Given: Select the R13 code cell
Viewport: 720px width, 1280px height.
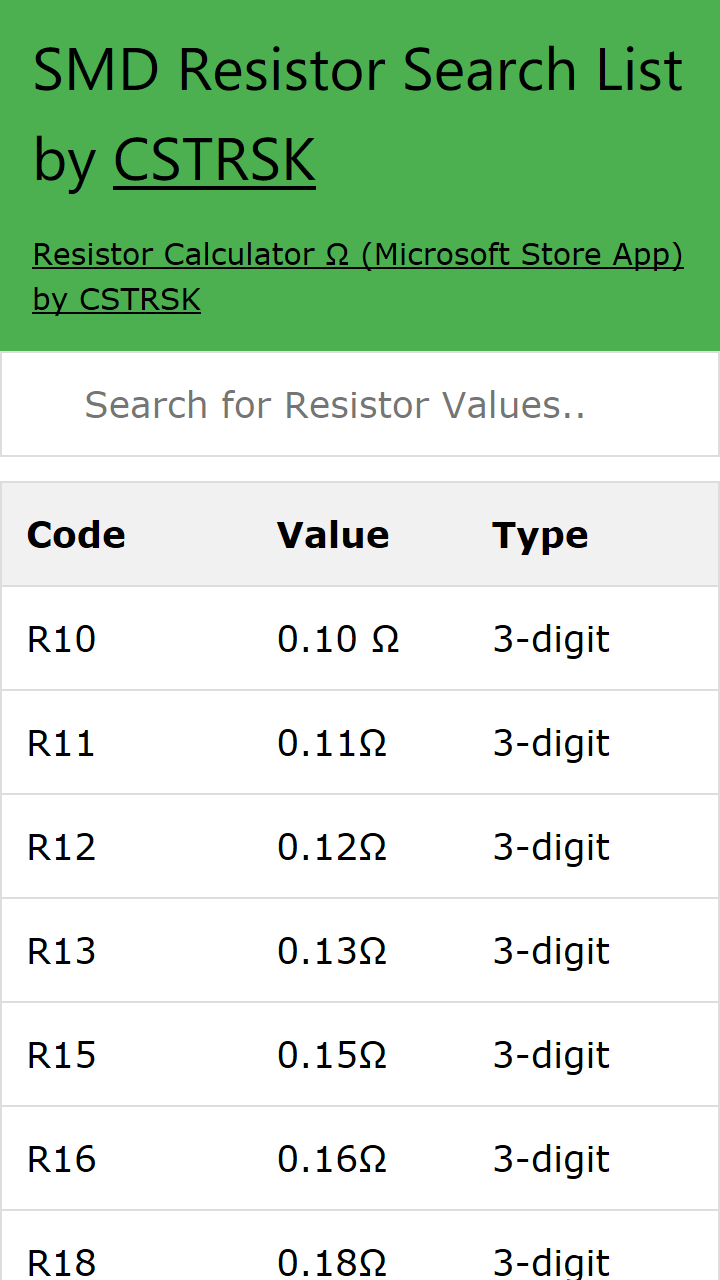Looking at the screenshot, I should click(x=62, y=951).
